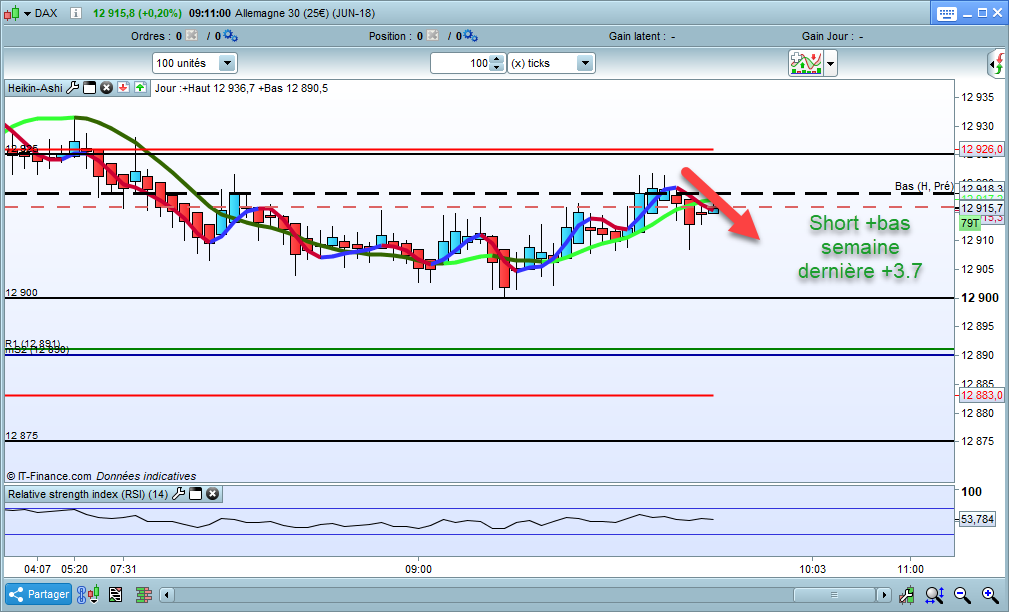Image resolution: width=1009 pixels, height=612 pixels.
Task: Click auto-fit zoom magnifier with arrows
Action: click(934, 595)
